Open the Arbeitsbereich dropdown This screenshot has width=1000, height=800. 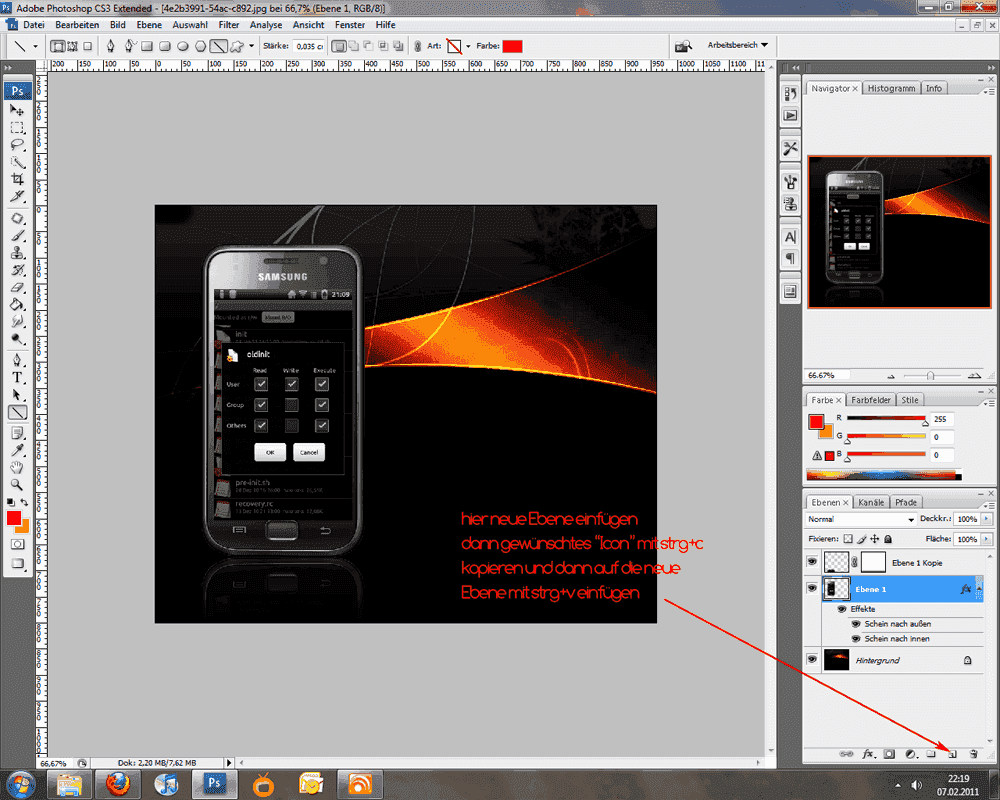tap(737, 45)
